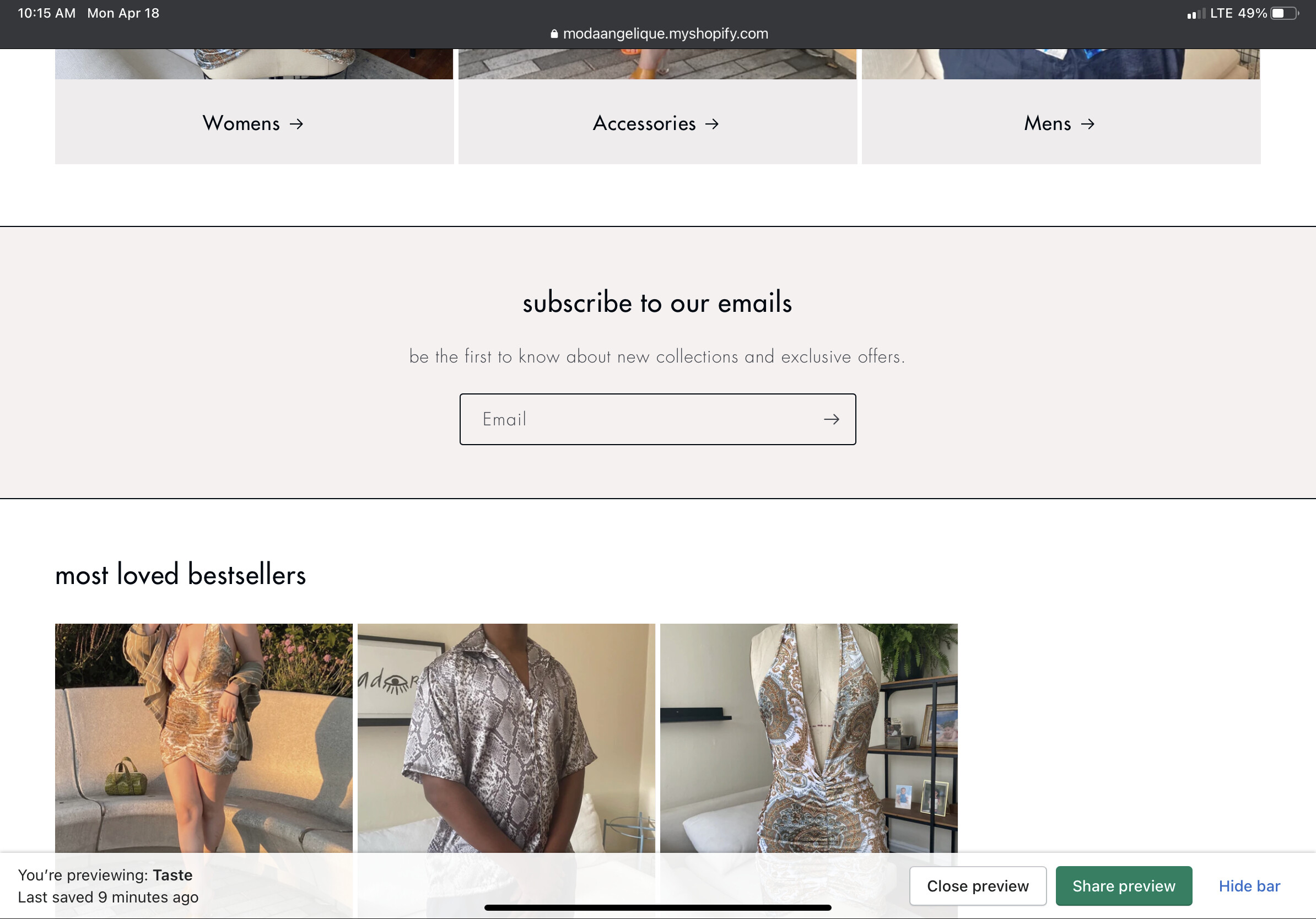The width and height of the screenshot is (1316, 919).
Task: Click the arrow beside Accessories
Action: (712, 124)
